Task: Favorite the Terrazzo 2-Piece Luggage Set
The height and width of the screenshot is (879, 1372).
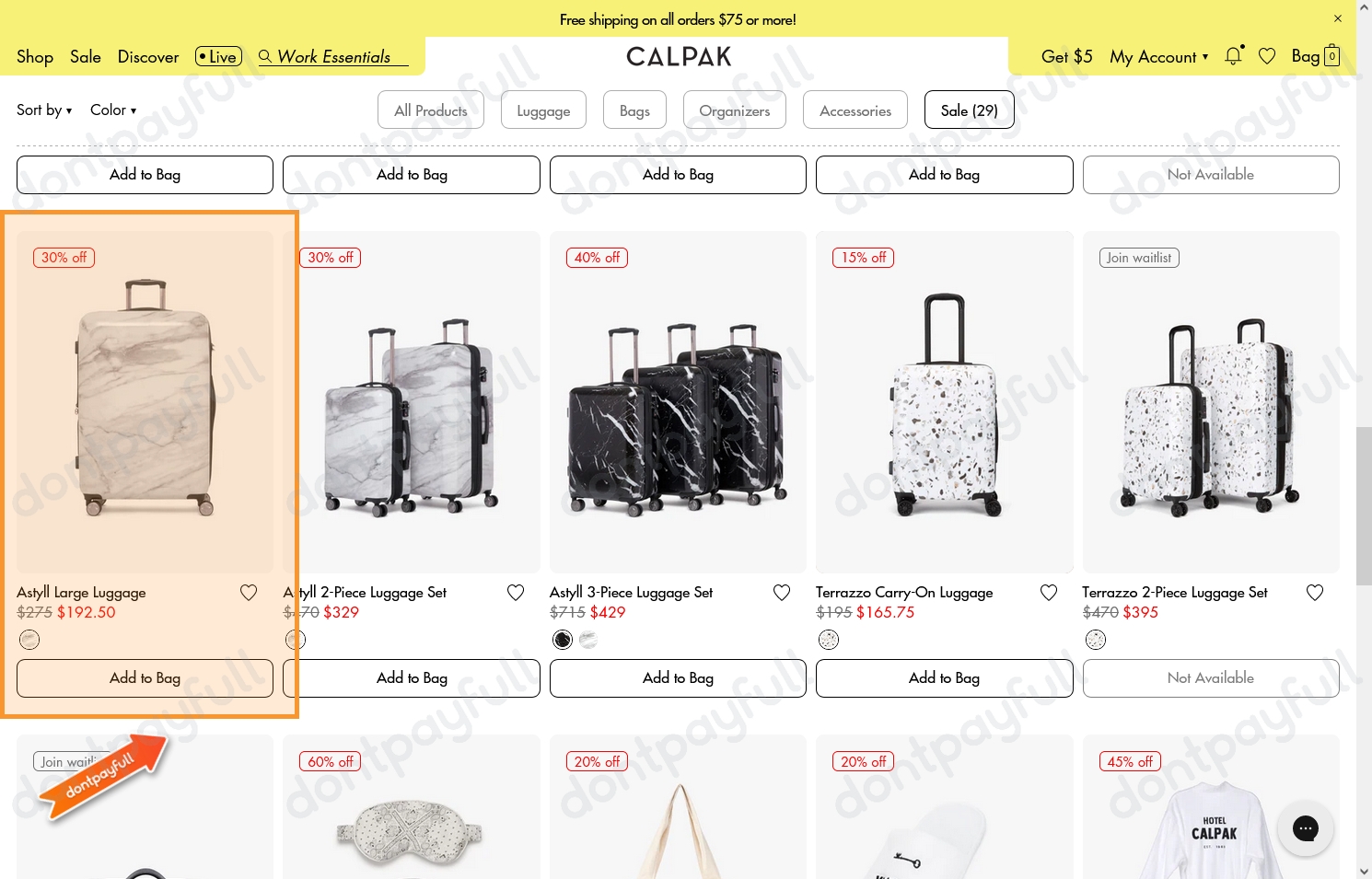Action: [x=1315, y=592]
